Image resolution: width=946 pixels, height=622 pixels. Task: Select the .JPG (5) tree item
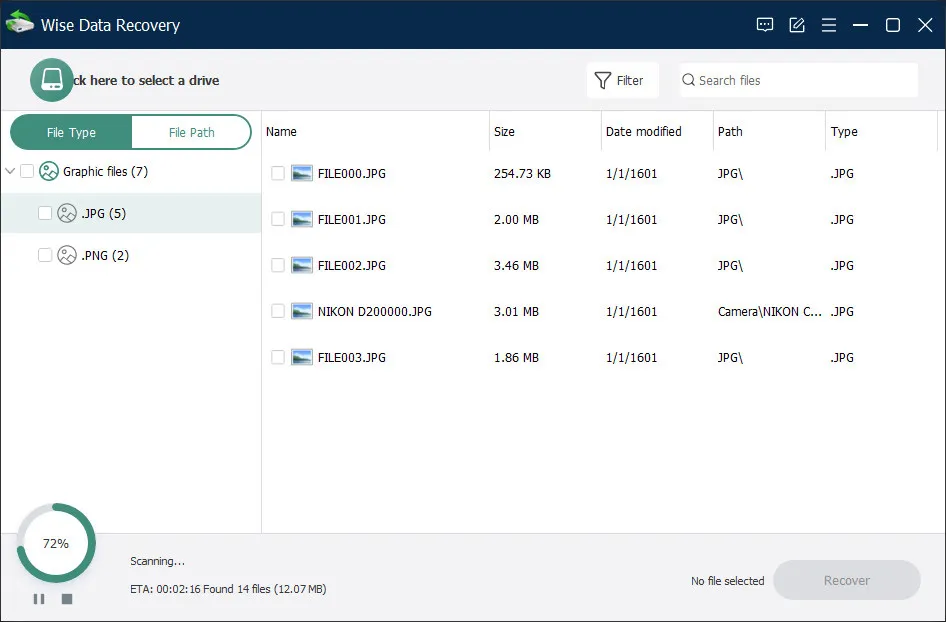click(131, 213)
